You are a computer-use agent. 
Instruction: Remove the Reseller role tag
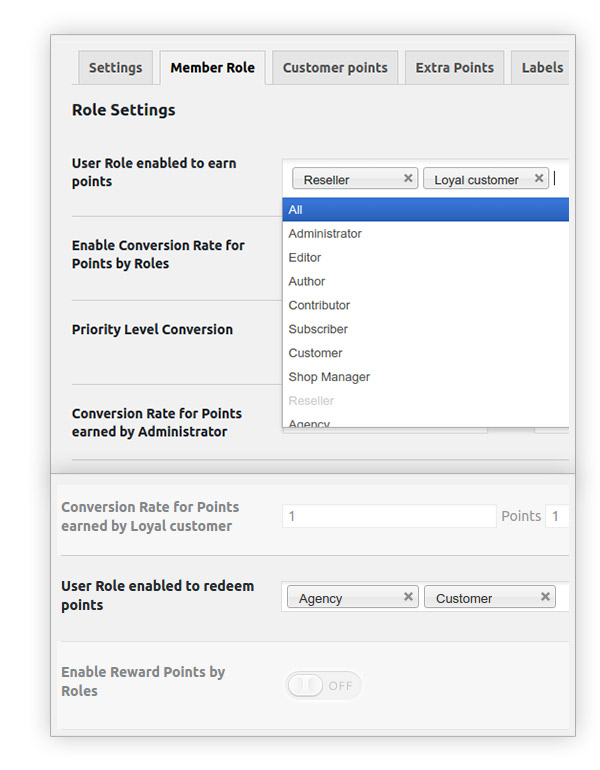(408, 178)
